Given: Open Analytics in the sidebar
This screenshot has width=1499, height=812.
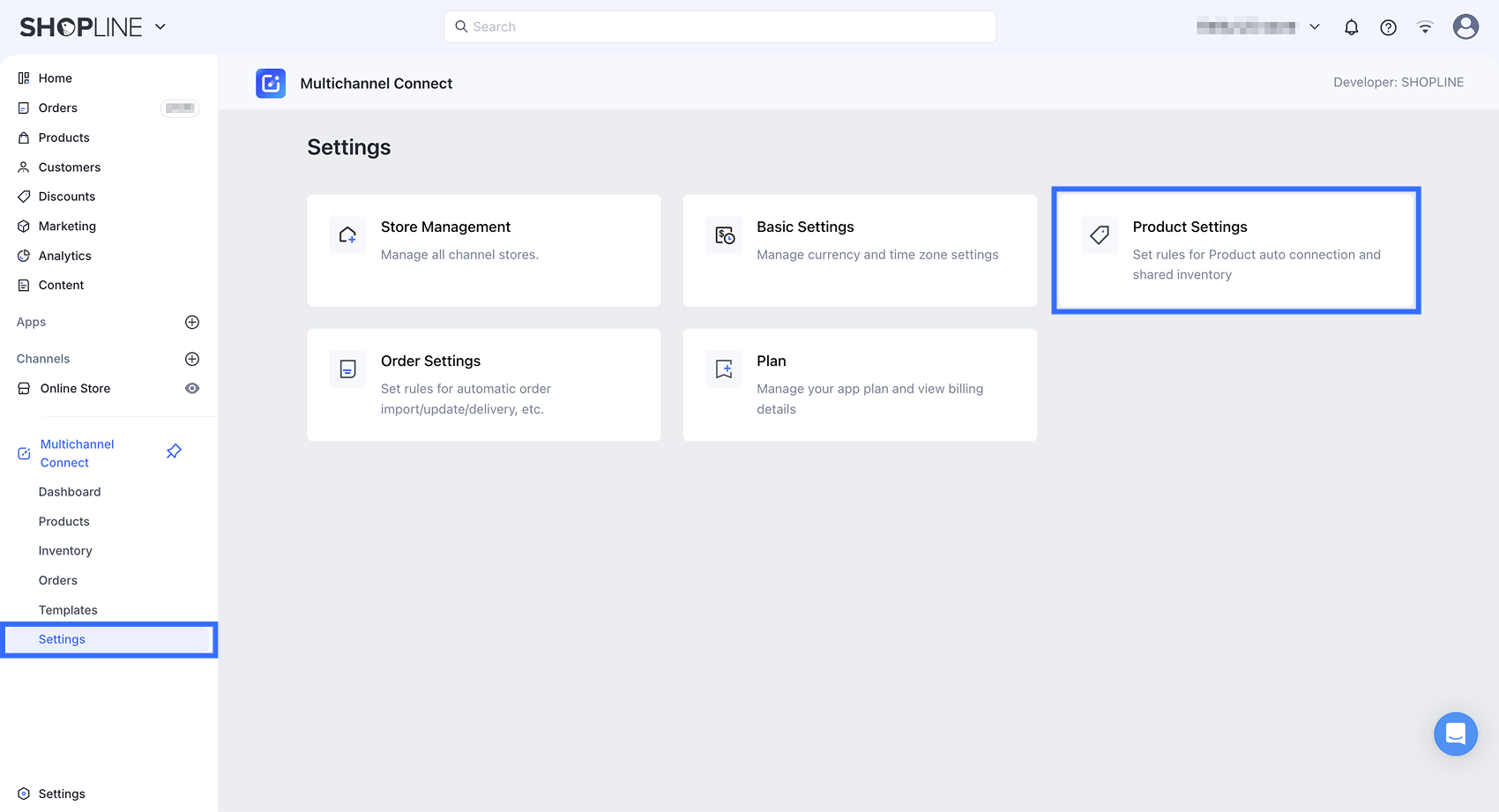Looking at the screenshot, I should tap(64, 256).
